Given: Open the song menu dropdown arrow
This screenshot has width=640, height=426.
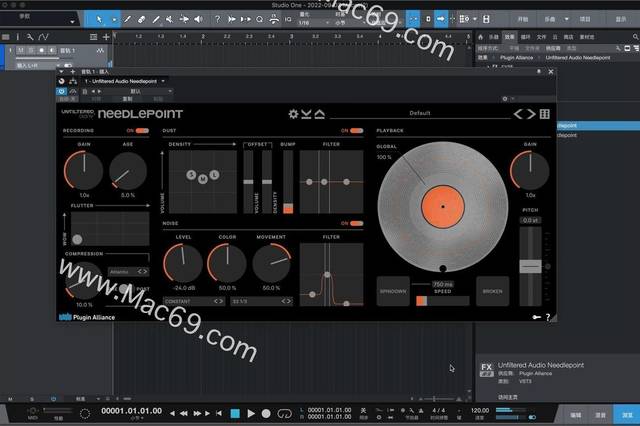Looking at the screenshot, I should pyautogui.click(x=567, y=19).
